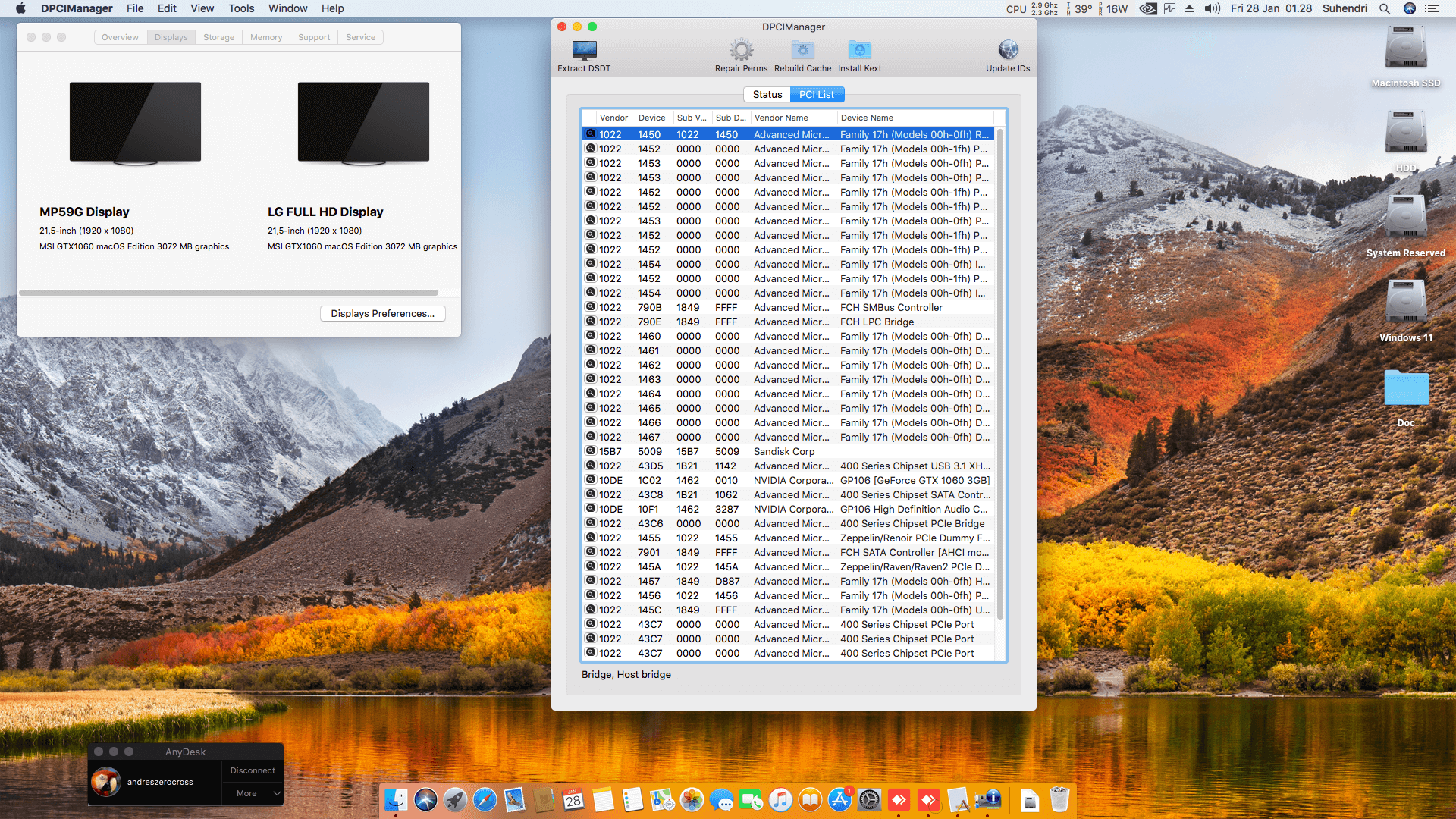Switch to the Status segment

pos(767,95)
